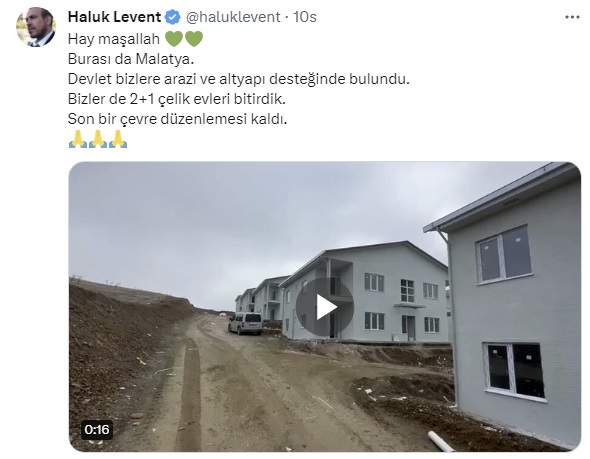This screenshot has height=459, width=590.
Task: Click the 'Burası da Malatya.' line
Action: 131,59
